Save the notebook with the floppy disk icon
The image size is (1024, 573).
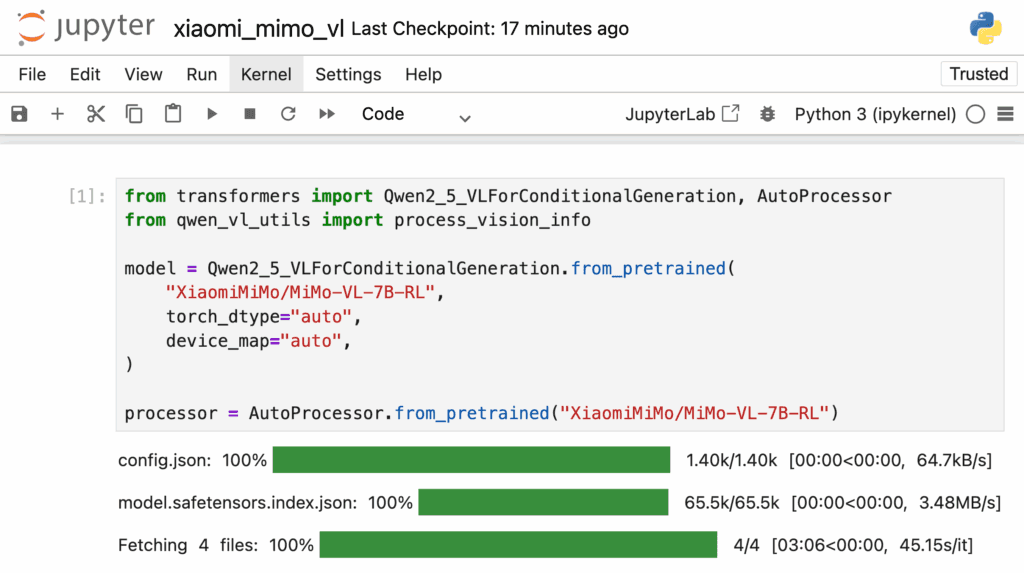[19, 114]
